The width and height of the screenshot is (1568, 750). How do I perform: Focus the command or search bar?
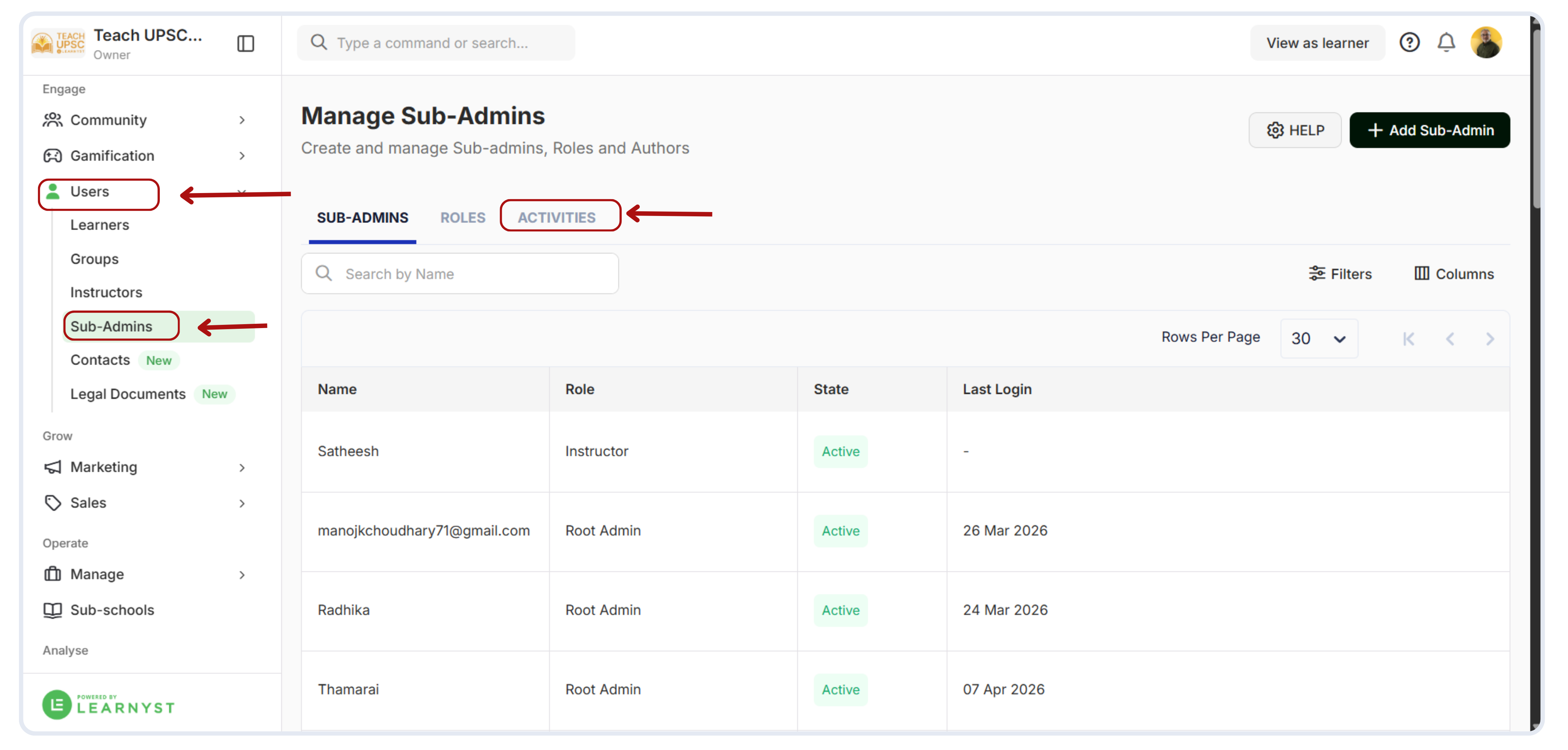coord(436,43)
